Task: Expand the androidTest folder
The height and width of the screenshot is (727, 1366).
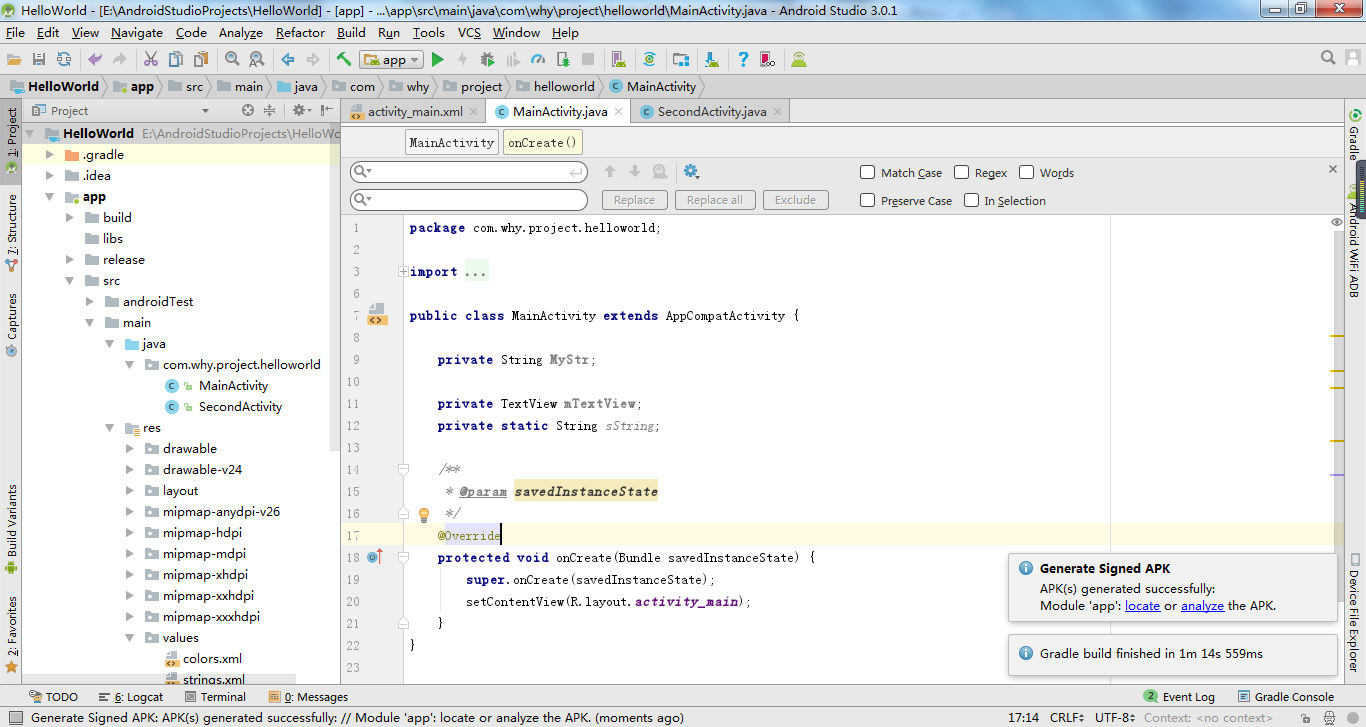Action: [x=89, y=302]
